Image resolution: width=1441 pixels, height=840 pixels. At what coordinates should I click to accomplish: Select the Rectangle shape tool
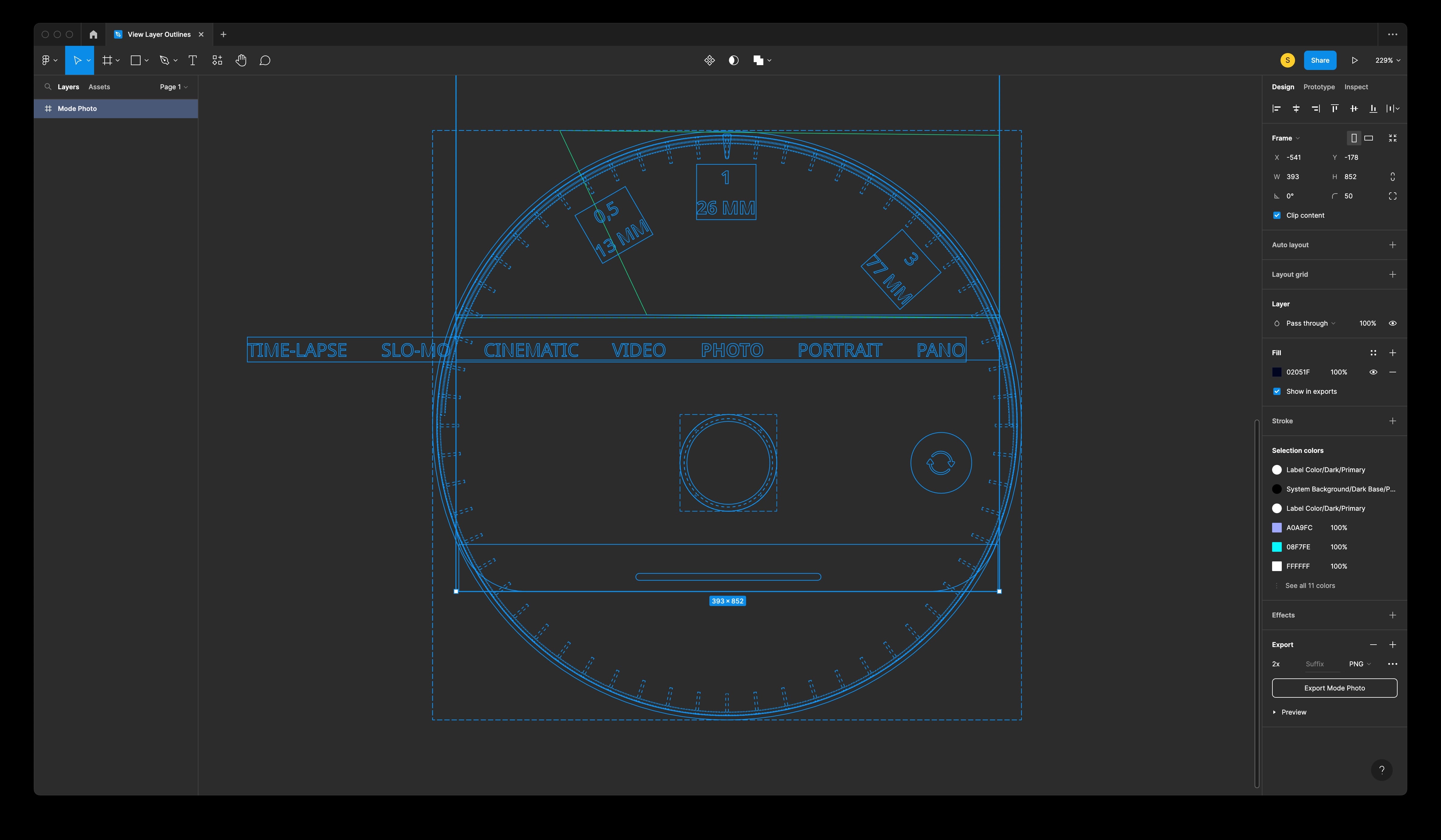(x=135, y=60)
